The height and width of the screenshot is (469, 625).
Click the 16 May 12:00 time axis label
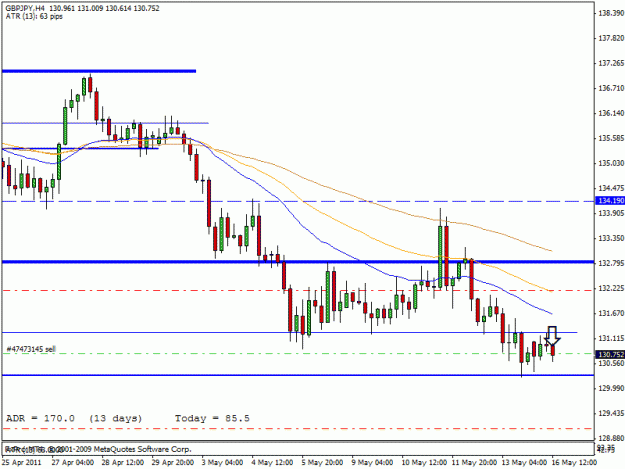[574, 462]
